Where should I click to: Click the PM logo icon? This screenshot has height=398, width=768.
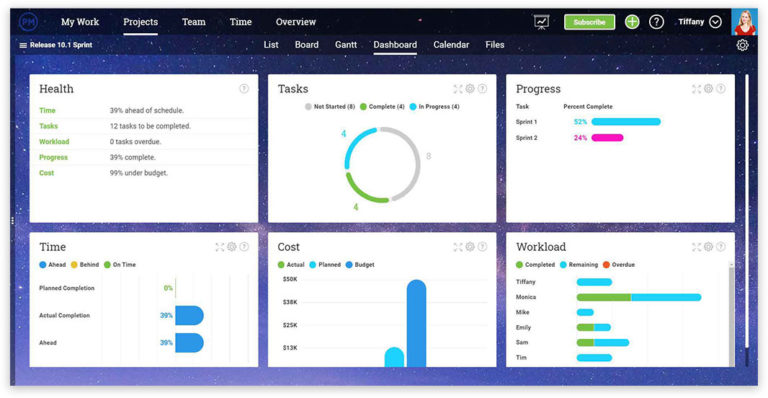tap(28, 22)
